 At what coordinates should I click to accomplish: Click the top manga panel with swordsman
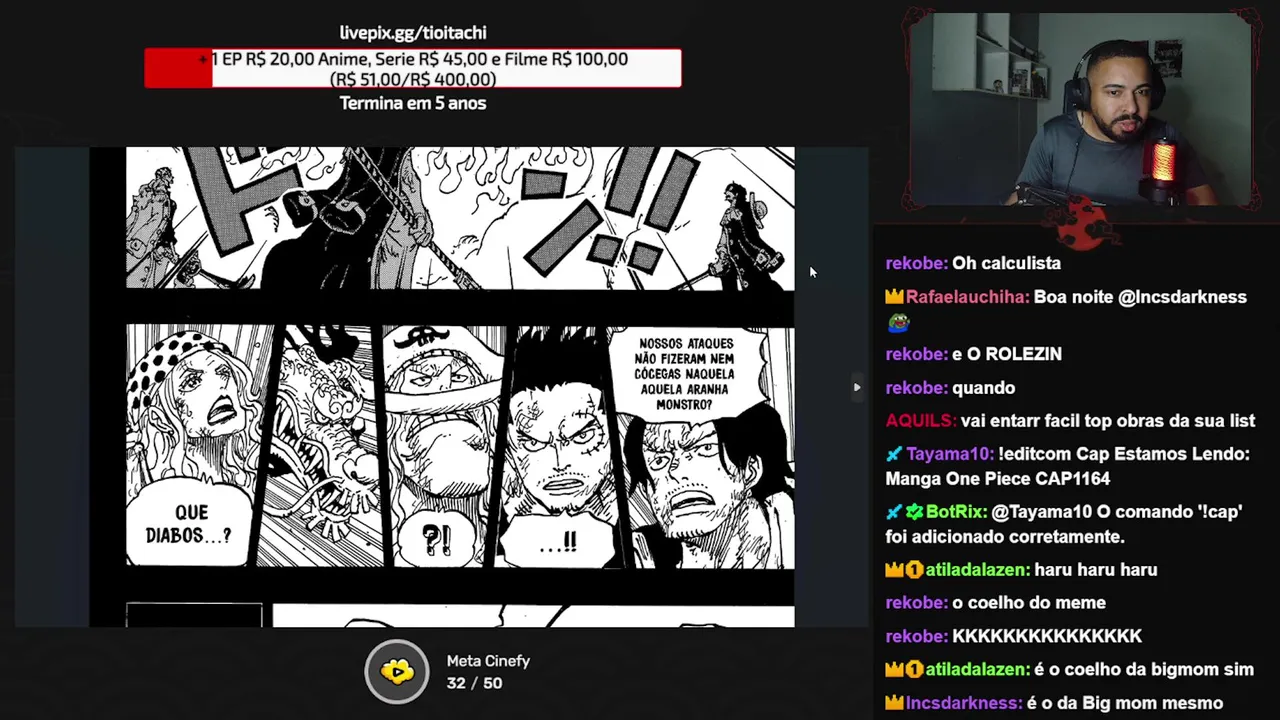(460, 218)
